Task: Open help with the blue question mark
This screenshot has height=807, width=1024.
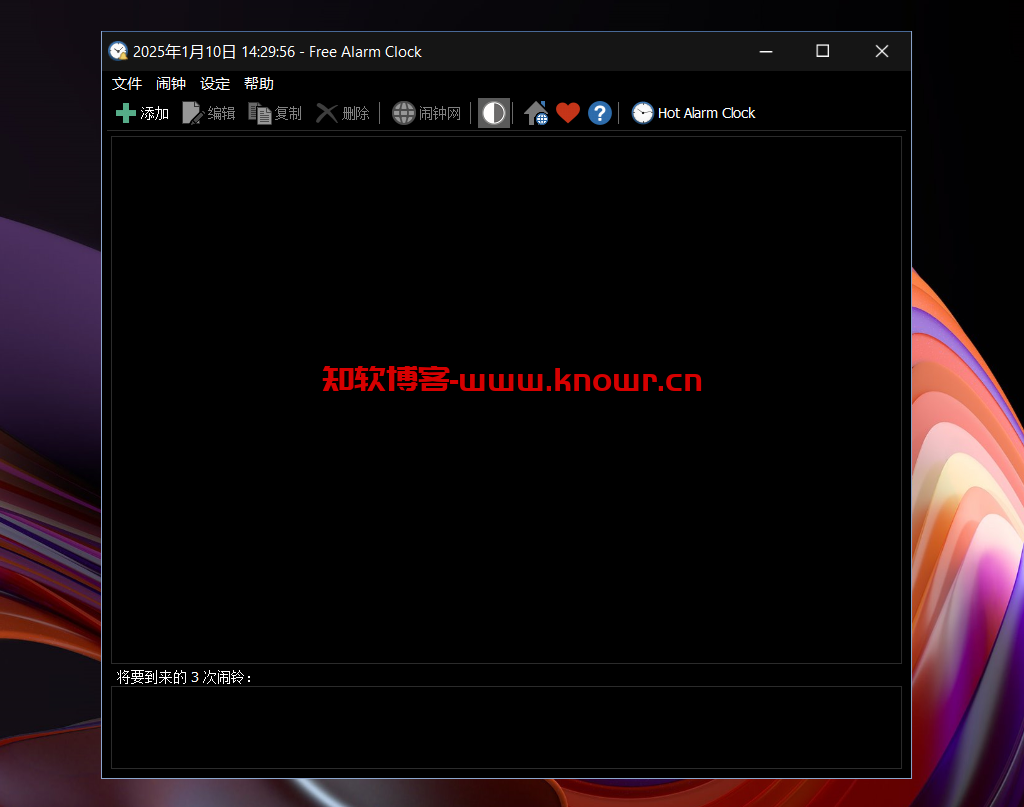Action: point(600,113)
